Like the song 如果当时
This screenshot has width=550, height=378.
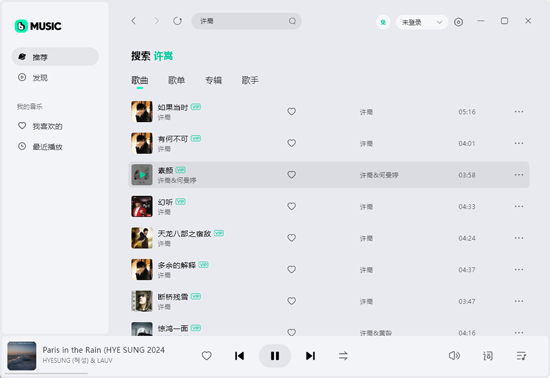tap(291, 112)
